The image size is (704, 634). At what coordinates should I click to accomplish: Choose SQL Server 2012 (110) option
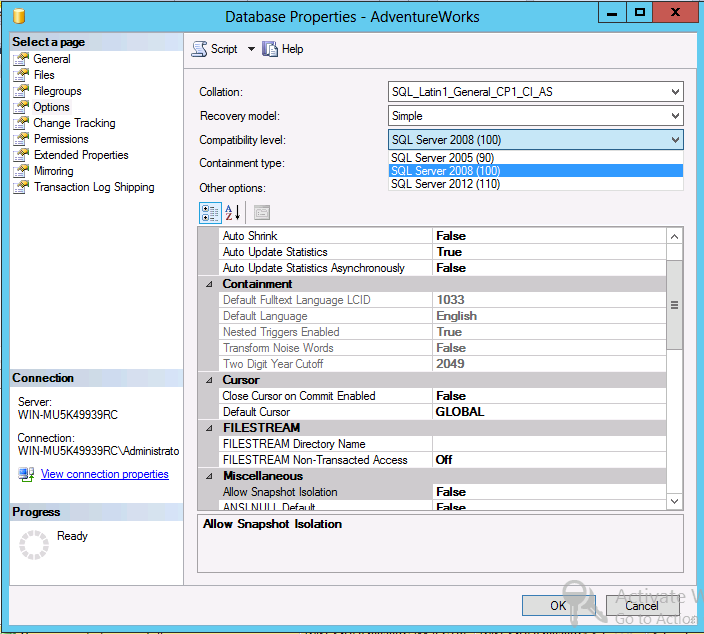(x=536, y=184)
